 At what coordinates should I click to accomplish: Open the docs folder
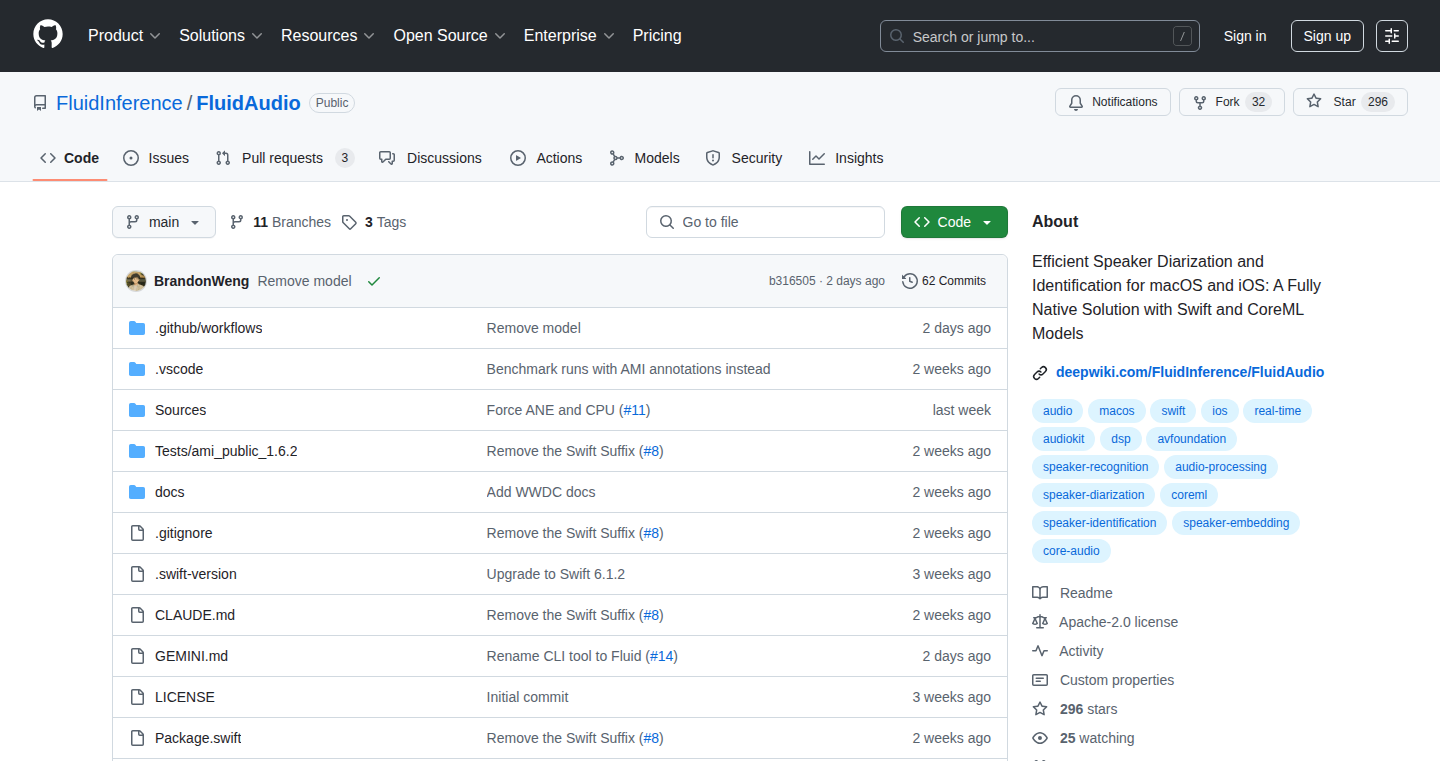tap(170, 492)
